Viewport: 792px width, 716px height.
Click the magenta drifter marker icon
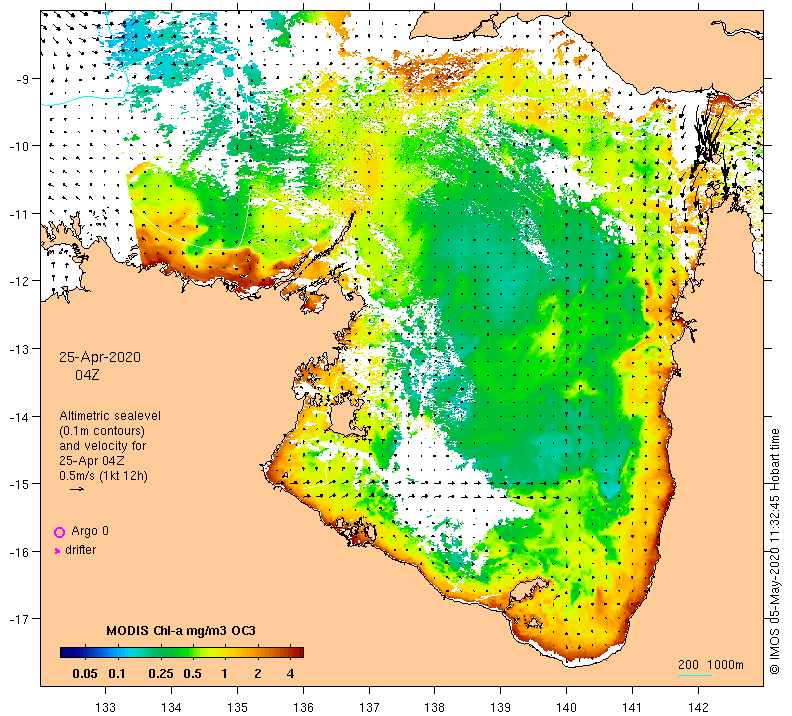pos(58,551)
